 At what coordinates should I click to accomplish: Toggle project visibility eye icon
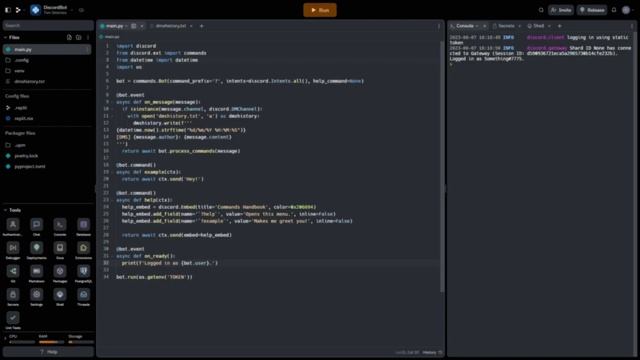(x=81, y=10)
